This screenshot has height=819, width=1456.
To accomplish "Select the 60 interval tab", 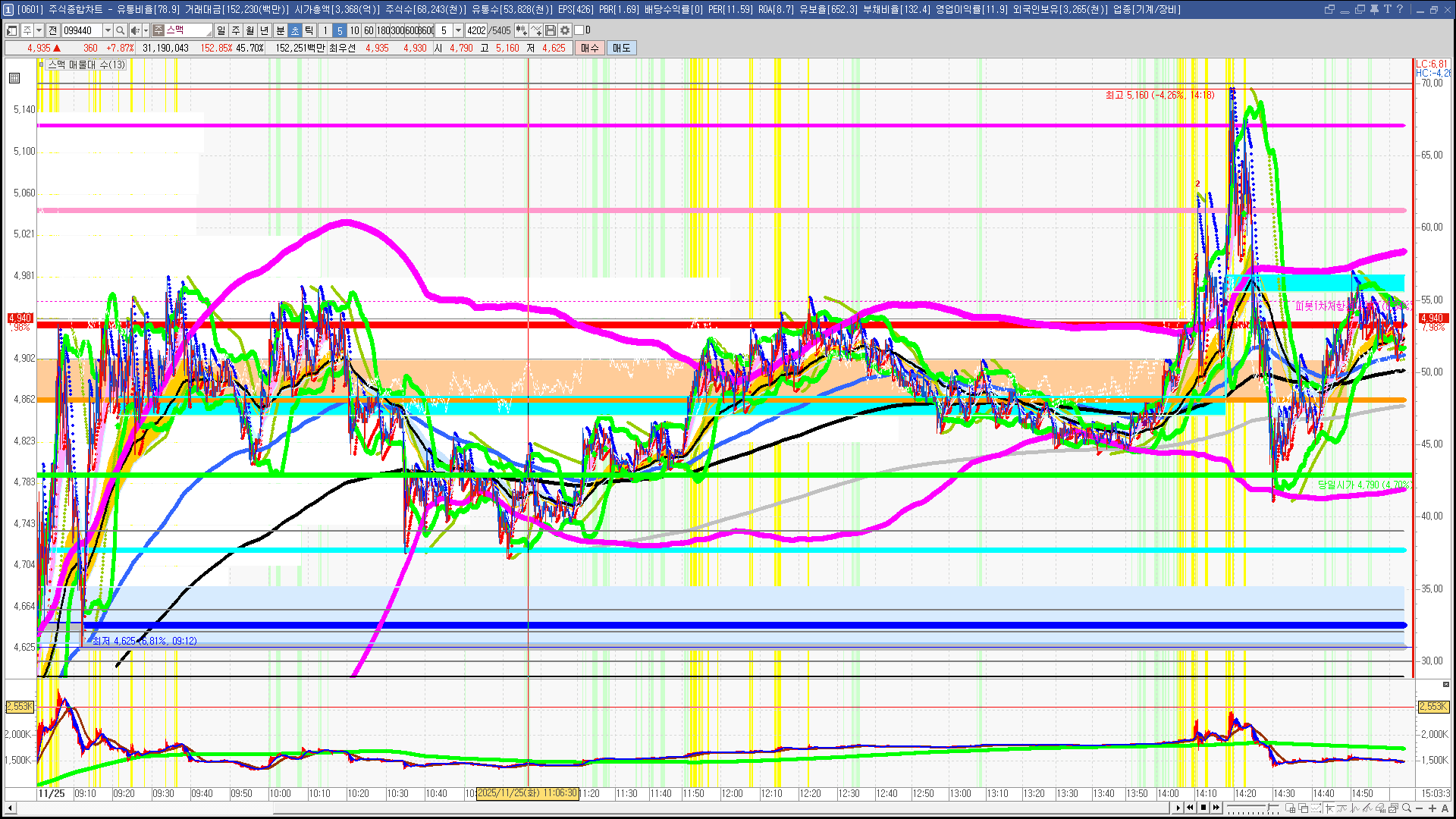I will [x=369, y=30].
